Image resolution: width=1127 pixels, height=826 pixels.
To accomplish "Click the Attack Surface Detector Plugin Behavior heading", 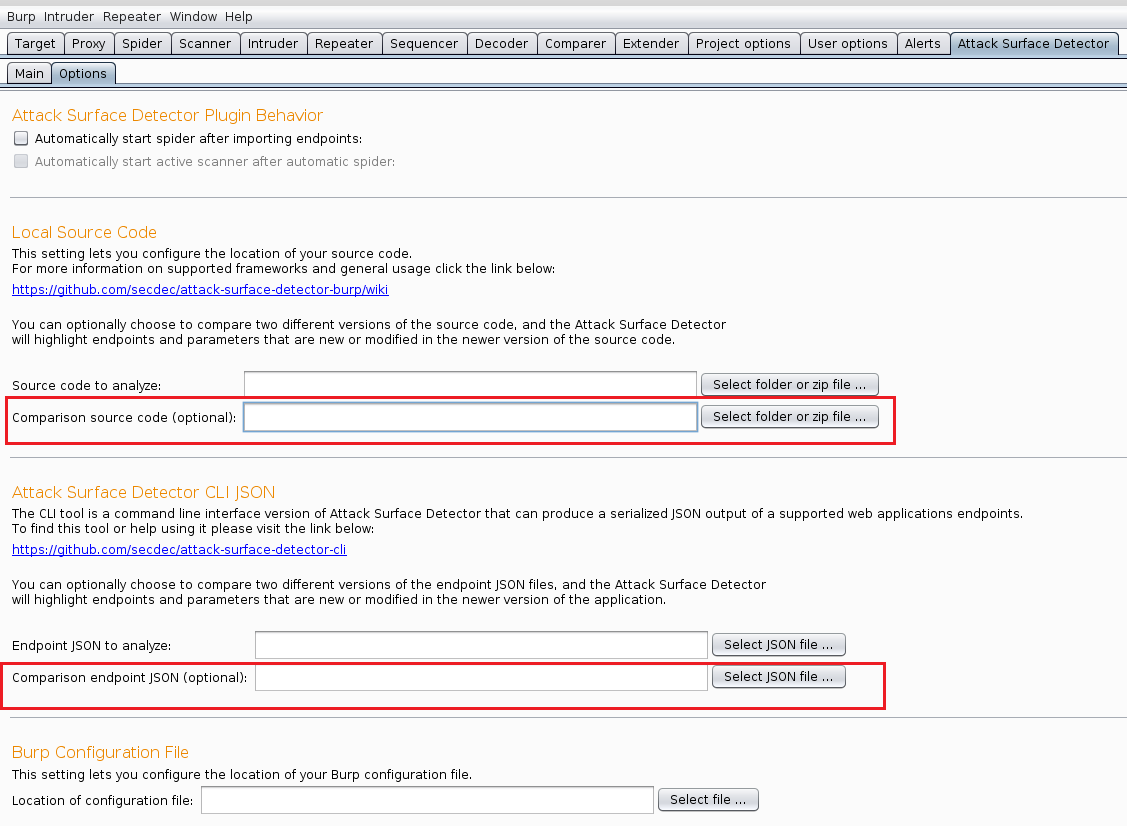I will coord(167,116).
